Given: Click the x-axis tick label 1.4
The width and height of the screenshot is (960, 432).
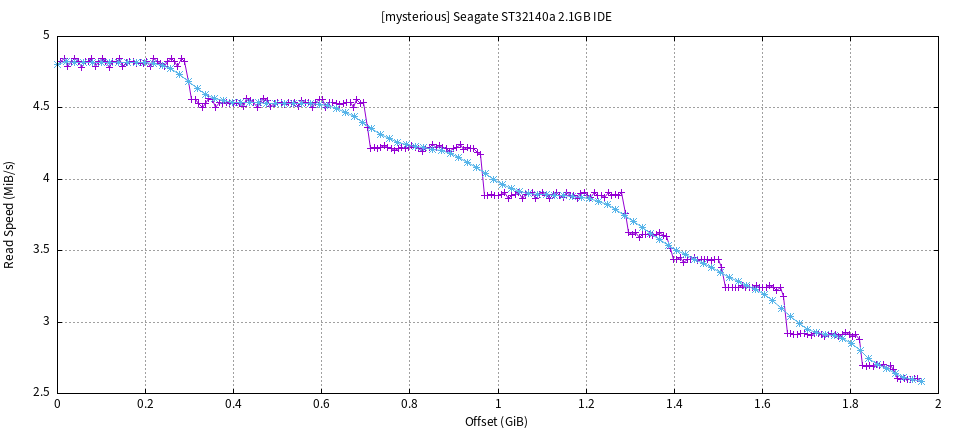Looking at the screenshot, I should coord(674,404).
